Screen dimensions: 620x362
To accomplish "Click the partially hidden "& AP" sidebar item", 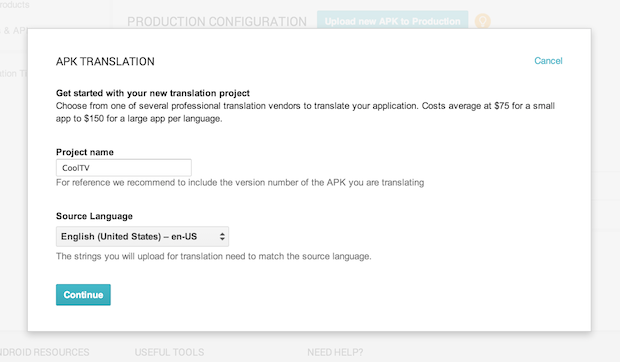I will (x=15, y=31).
